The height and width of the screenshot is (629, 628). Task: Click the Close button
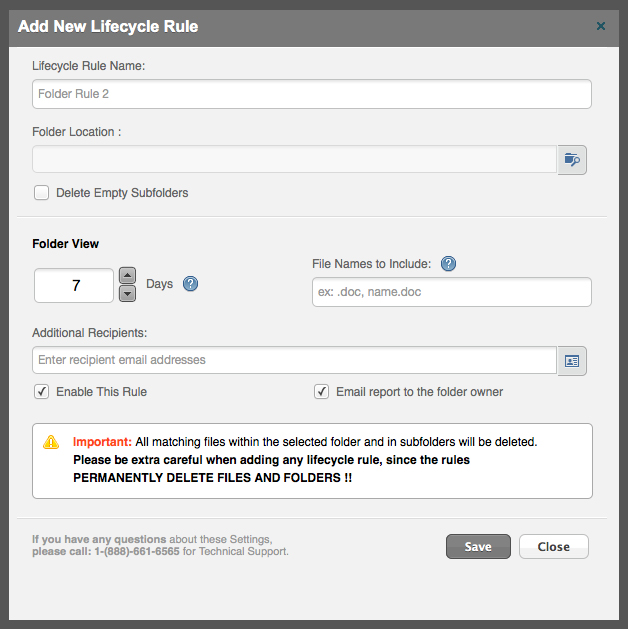pos(554,546)
